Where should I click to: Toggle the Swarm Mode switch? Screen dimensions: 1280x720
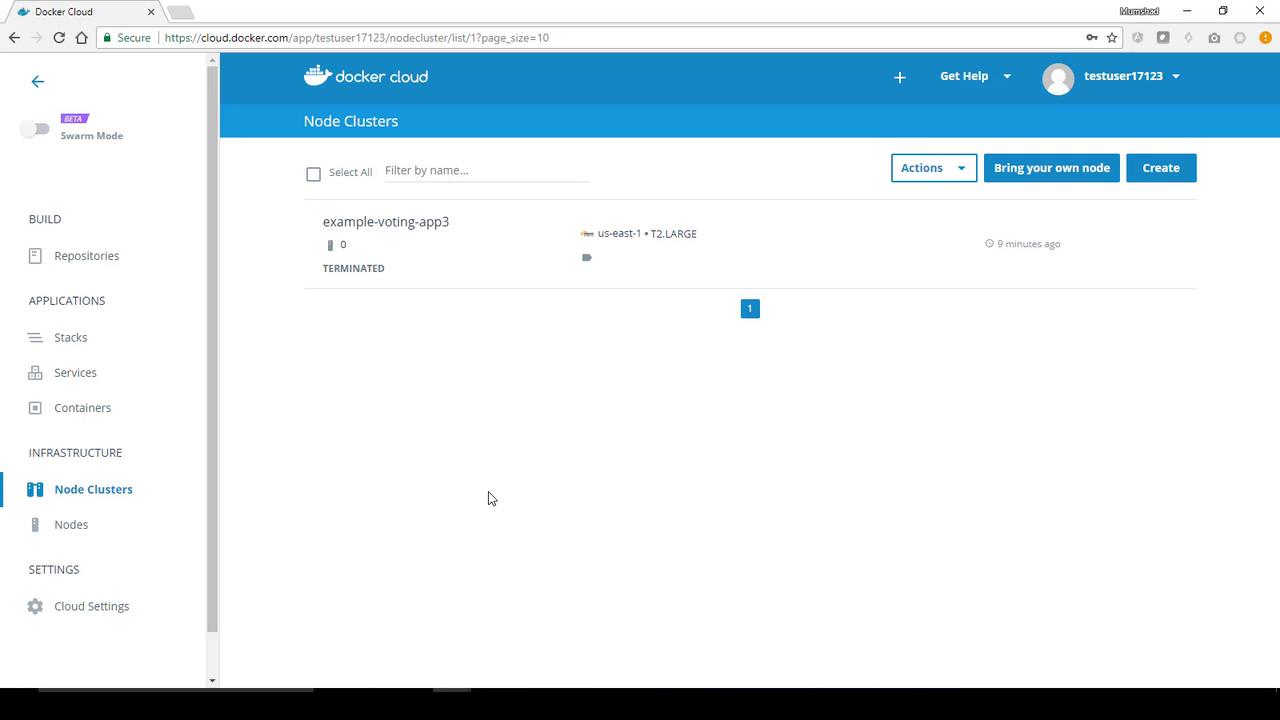(x=35, y=128)
